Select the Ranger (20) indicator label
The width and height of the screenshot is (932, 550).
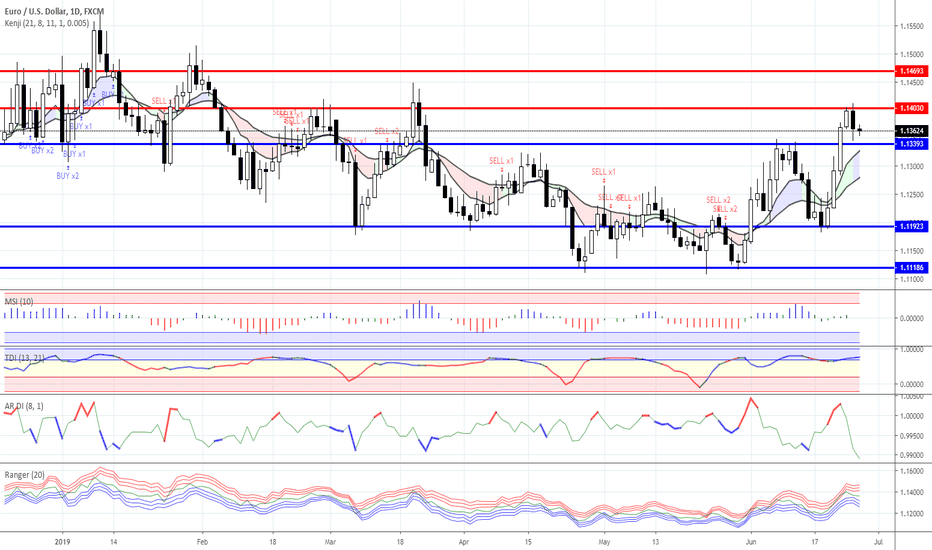[x=24, y=475]
